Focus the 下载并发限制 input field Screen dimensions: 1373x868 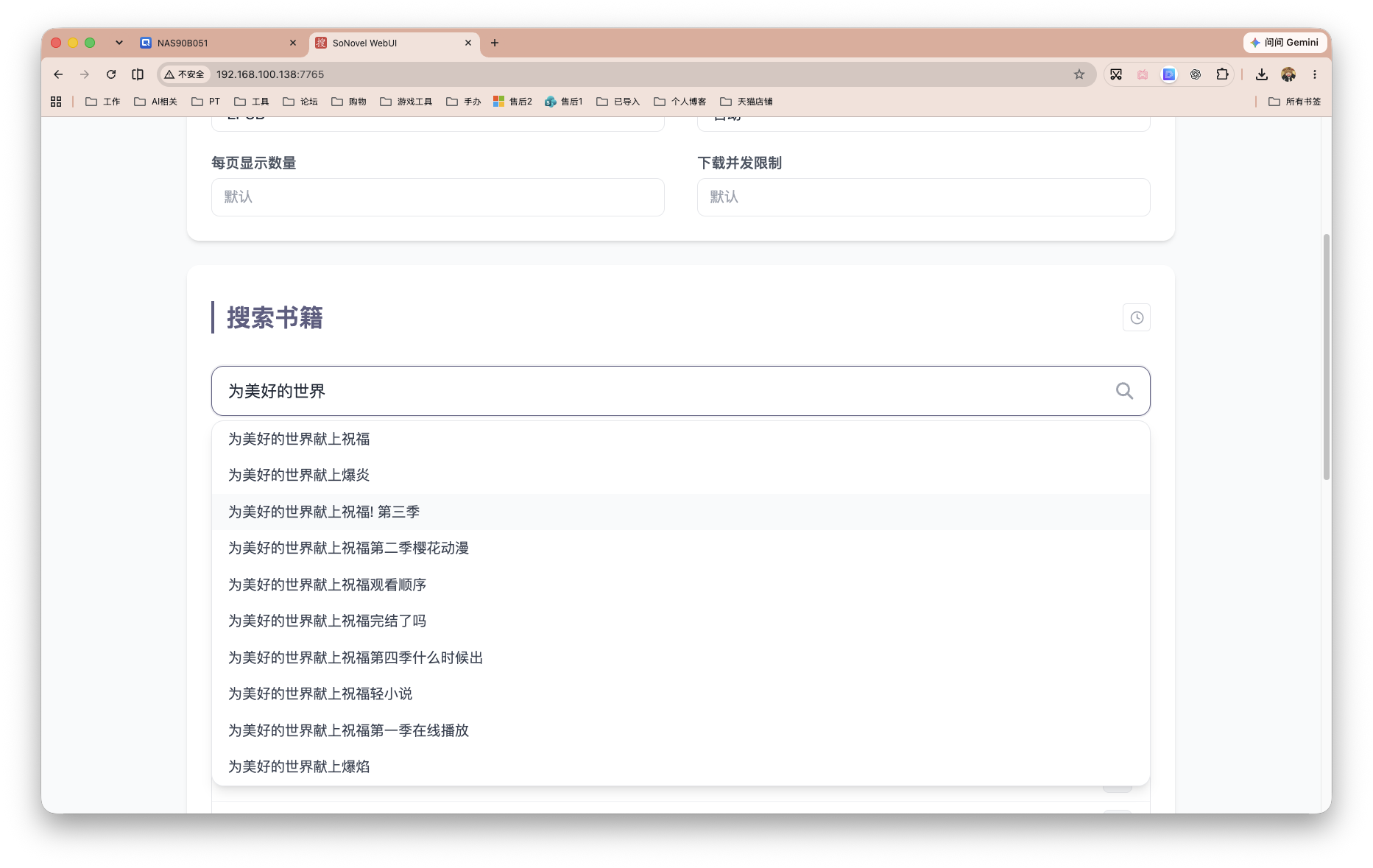click(924, 197)
